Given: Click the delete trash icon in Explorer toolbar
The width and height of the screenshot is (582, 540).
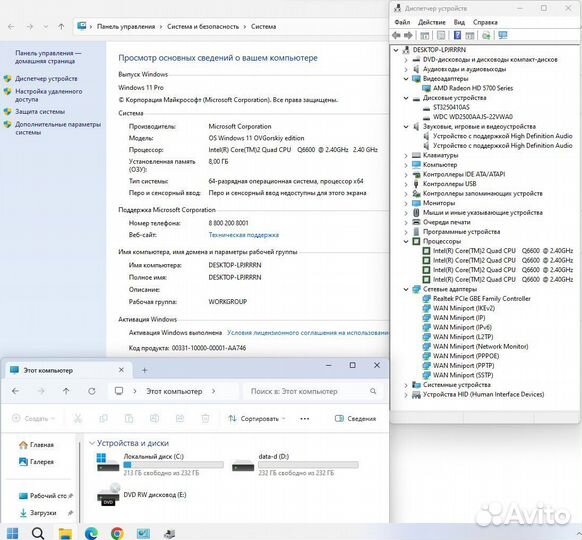Looking at the screenshot, I should pos(205,419).
